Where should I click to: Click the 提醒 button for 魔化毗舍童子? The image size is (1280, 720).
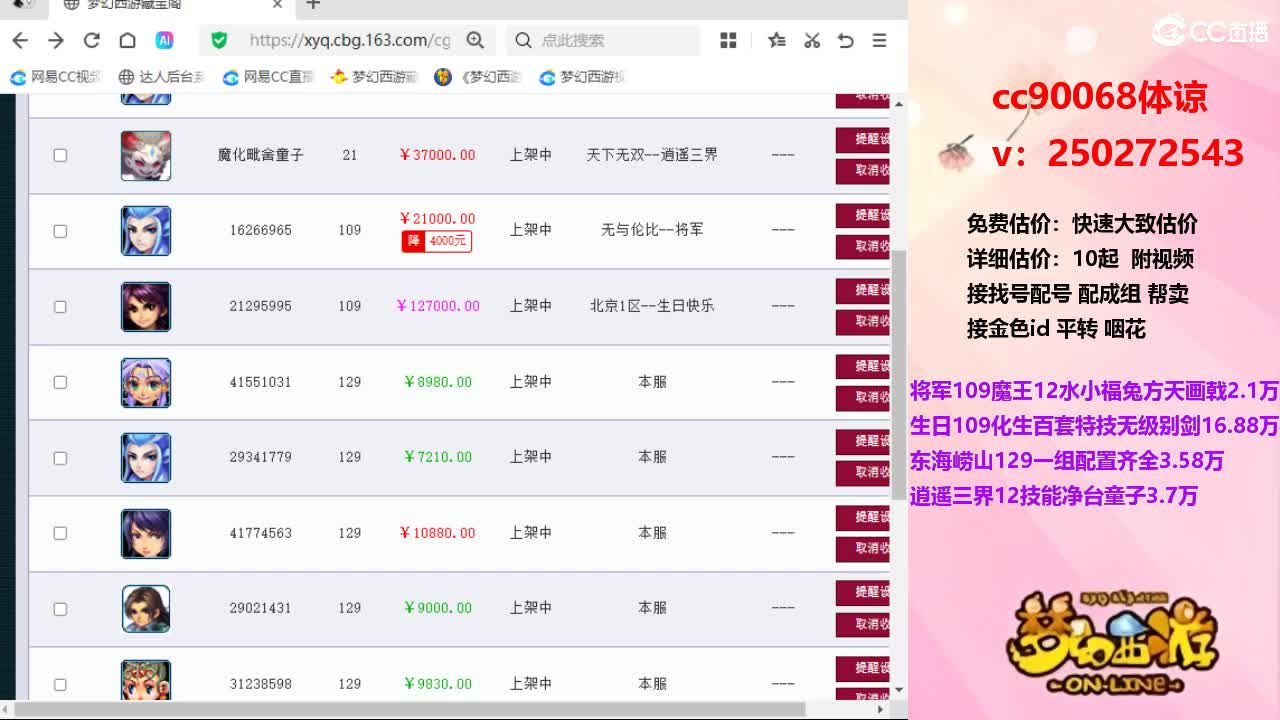[x=863, y=140]
